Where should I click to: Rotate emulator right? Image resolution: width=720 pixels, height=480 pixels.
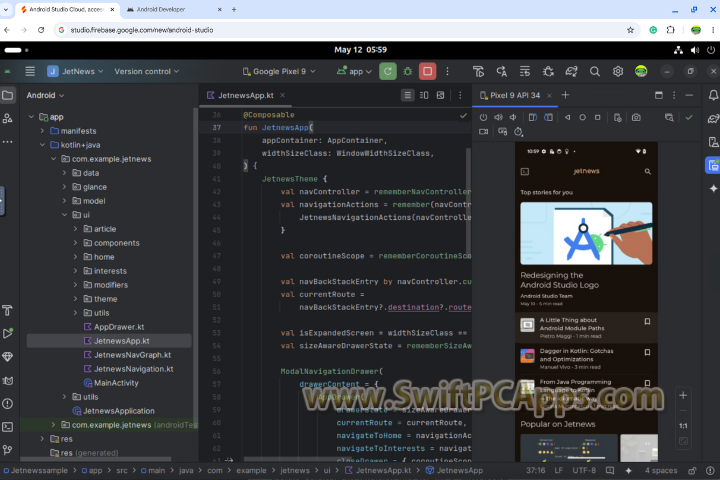click(x=548, y=118)
